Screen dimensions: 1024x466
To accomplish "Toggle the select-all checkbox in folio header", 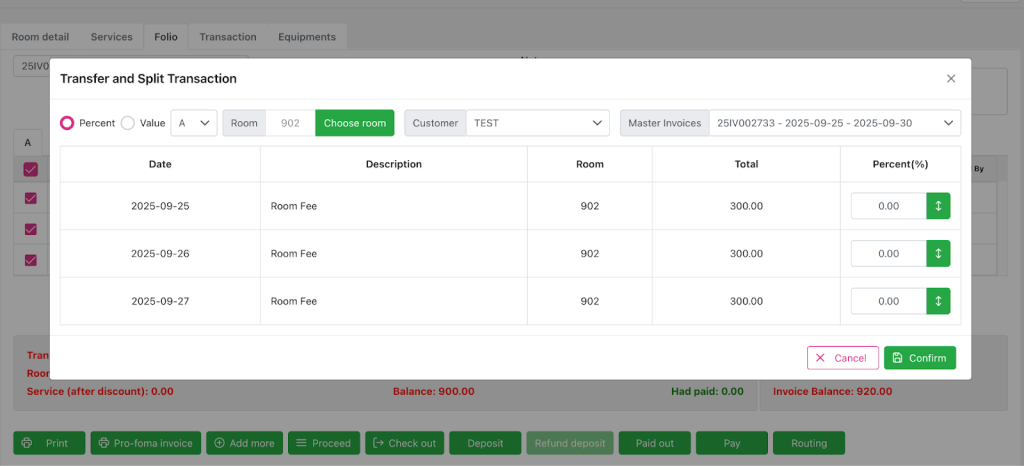I will point(30,169).
